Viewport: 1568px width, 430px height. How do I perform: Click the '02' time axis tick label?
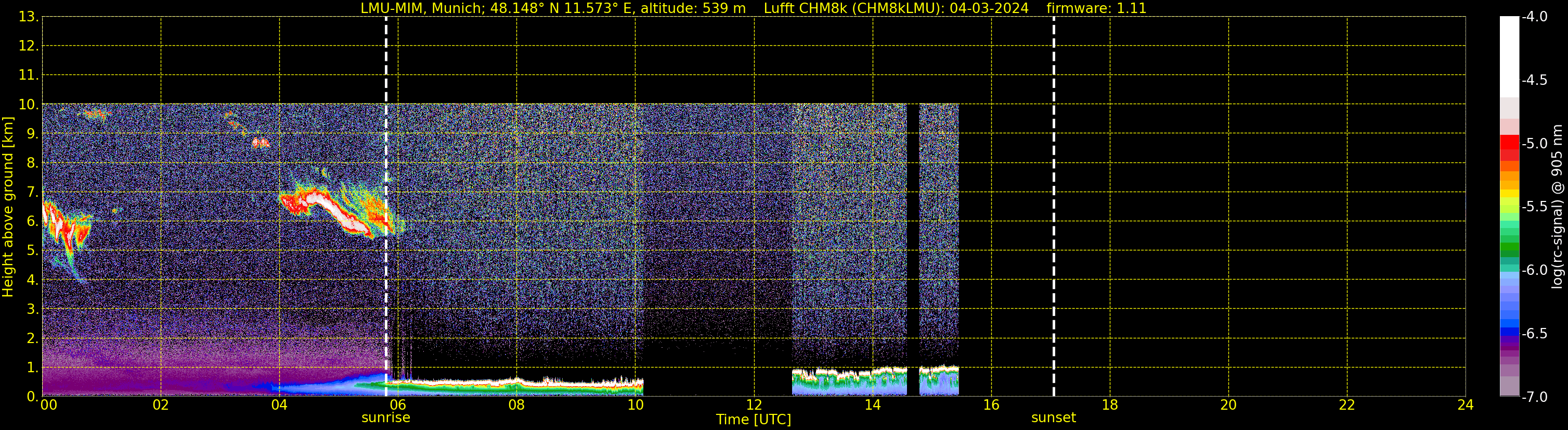[x=161, y=405]
